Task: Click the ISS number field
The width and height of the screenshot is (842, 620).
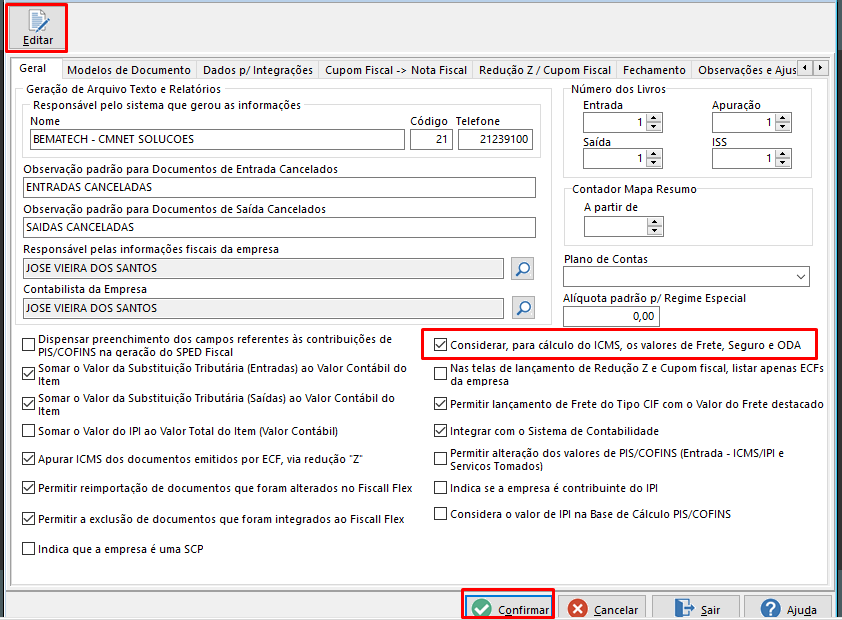Action: [744, 158]
